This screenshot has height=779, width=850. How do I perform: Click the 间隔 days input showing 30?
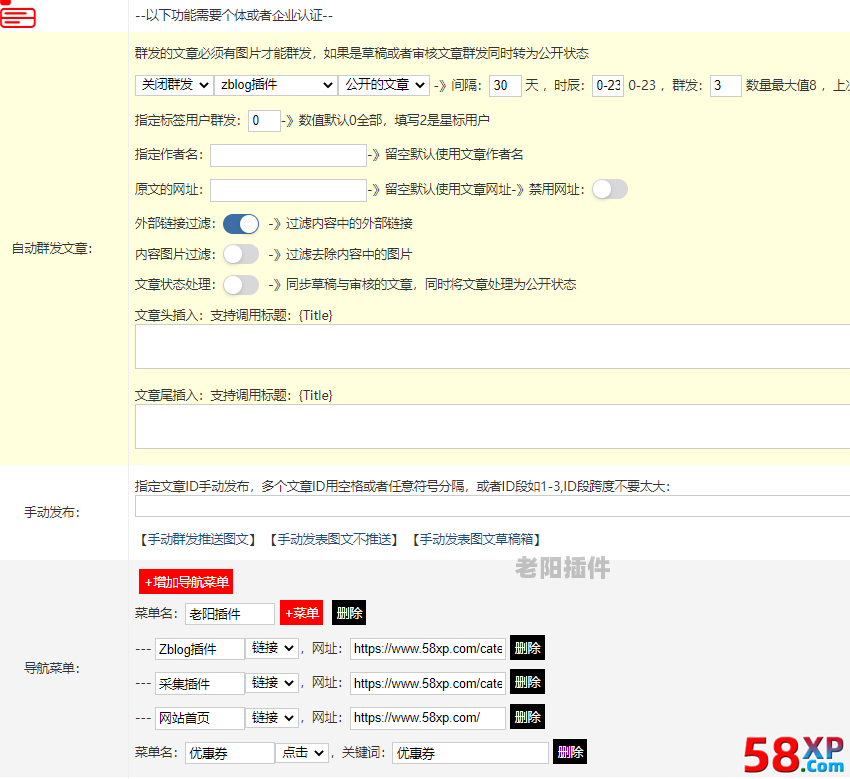pyautogui.click(x=504, y=85)
